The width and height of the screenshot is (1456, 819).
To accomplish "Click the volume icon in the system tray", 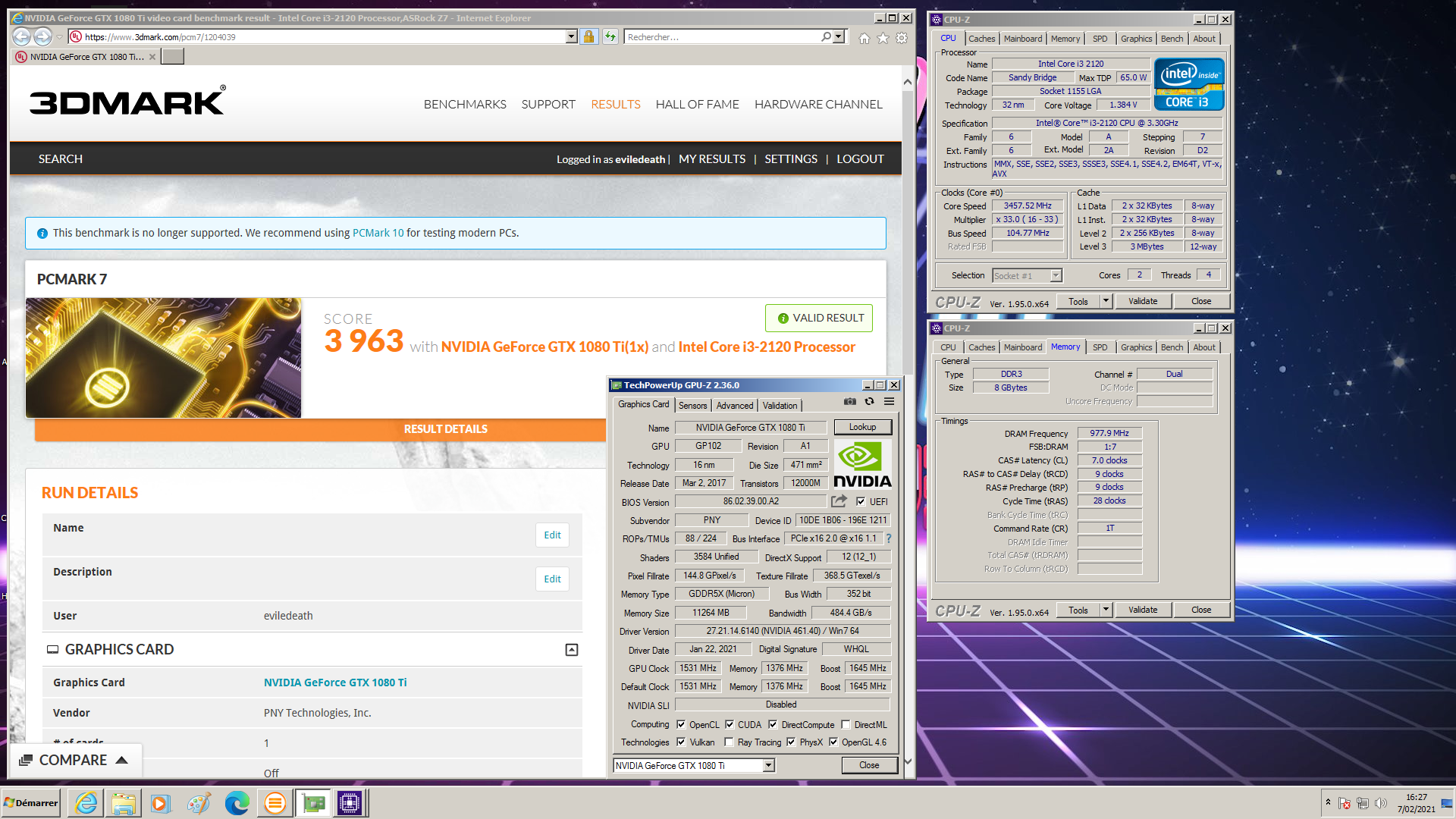I will pyautogui.click(x=1380, y=803).
